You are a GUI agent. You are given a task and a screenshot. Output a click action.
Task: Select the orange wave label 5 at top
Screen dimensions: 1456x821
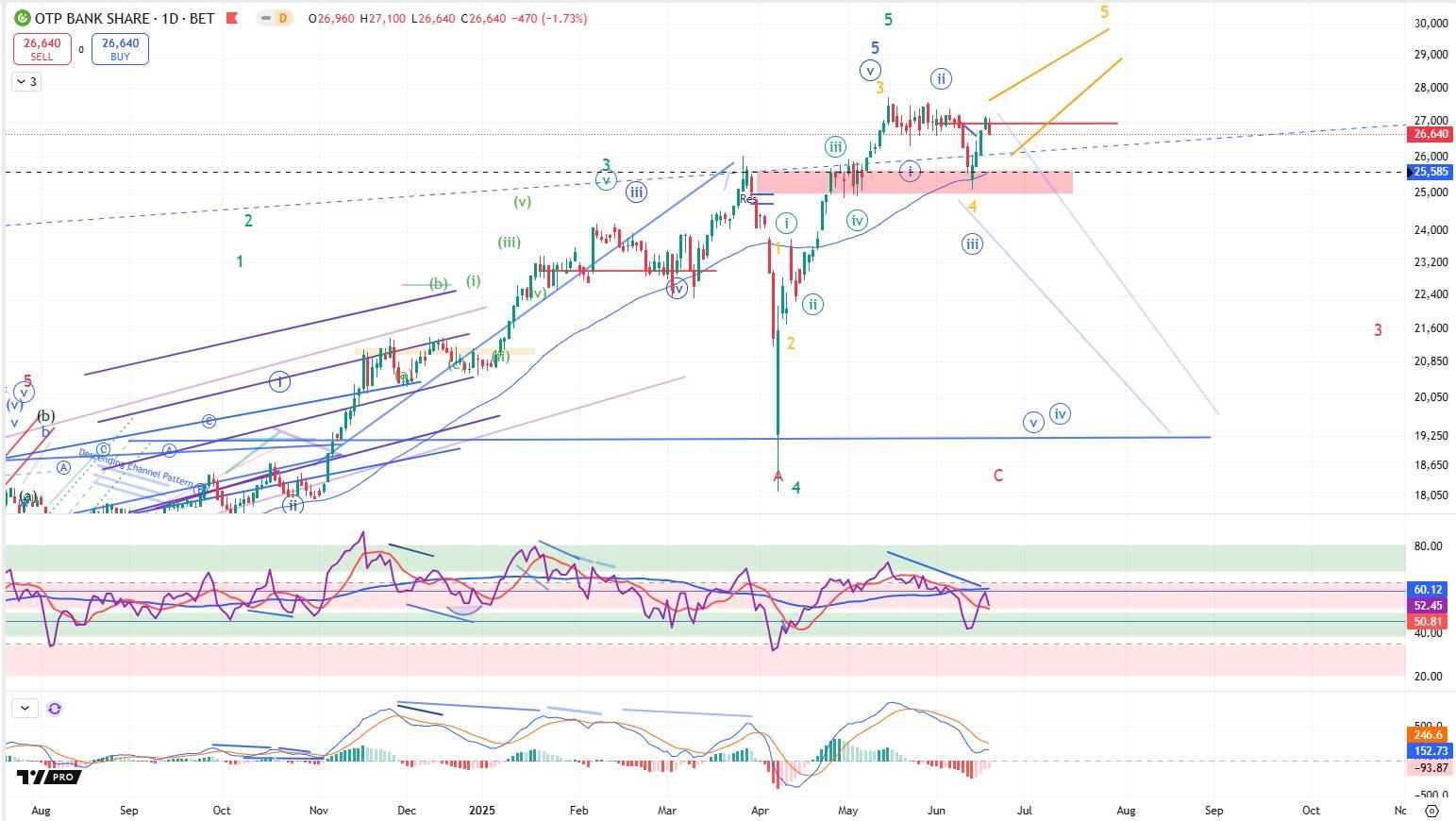tap(1104, 13)
